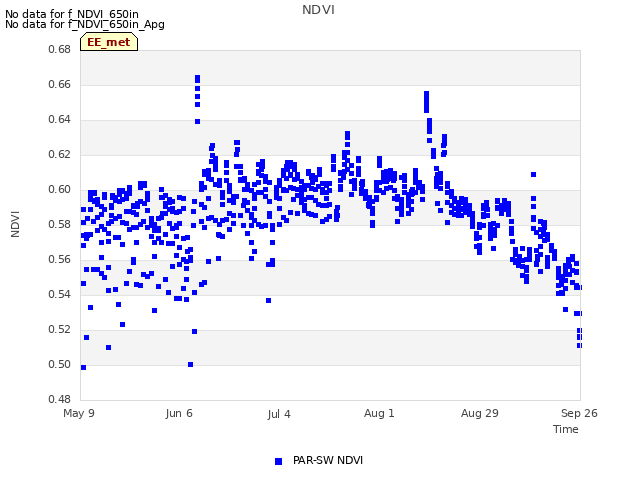Viewport: 640px width, 480px height.
Task: Click the 0.58 y-axis value
Action: (60, 224)
